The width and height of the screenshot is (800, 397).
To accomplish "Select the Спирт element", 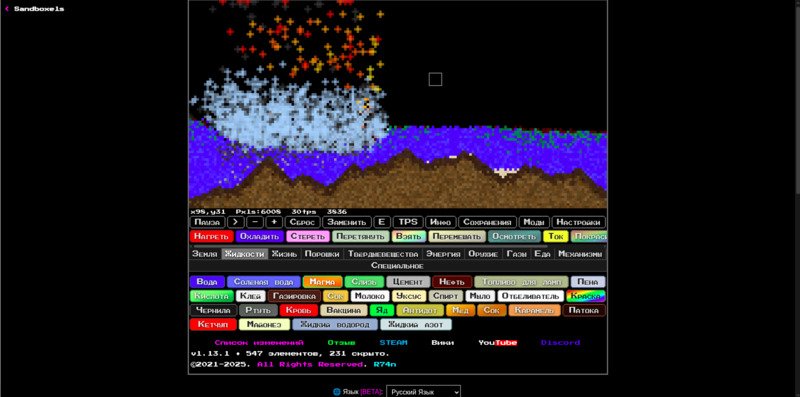I will [x=445, y=296].
